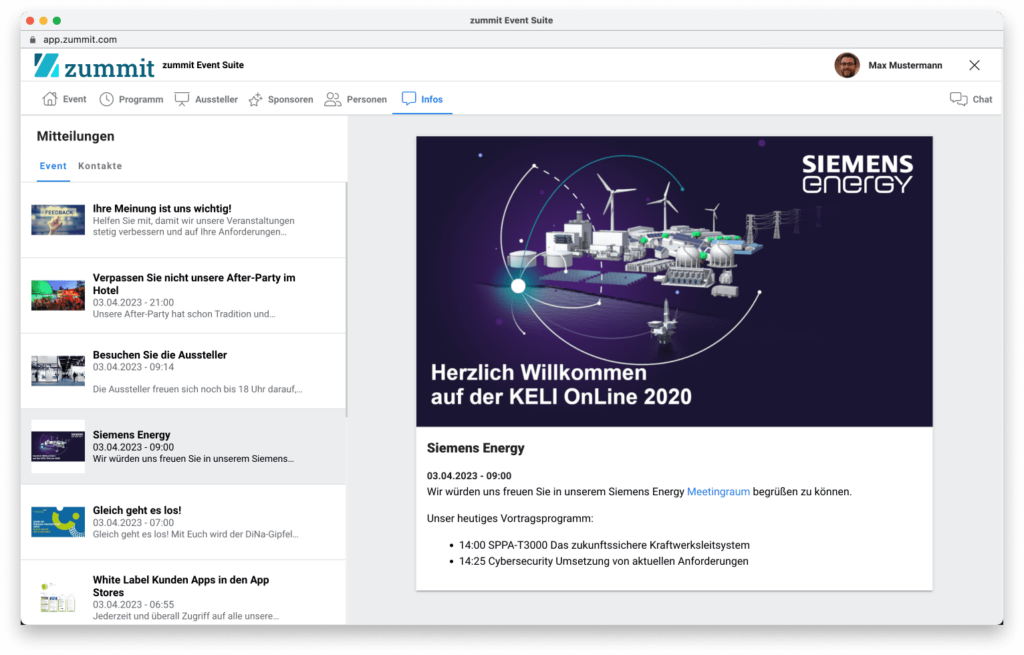The height and width of the screenshot is (655, 1024).
Task: Switch to the Kontakte tab
Action: coord(99,166)
